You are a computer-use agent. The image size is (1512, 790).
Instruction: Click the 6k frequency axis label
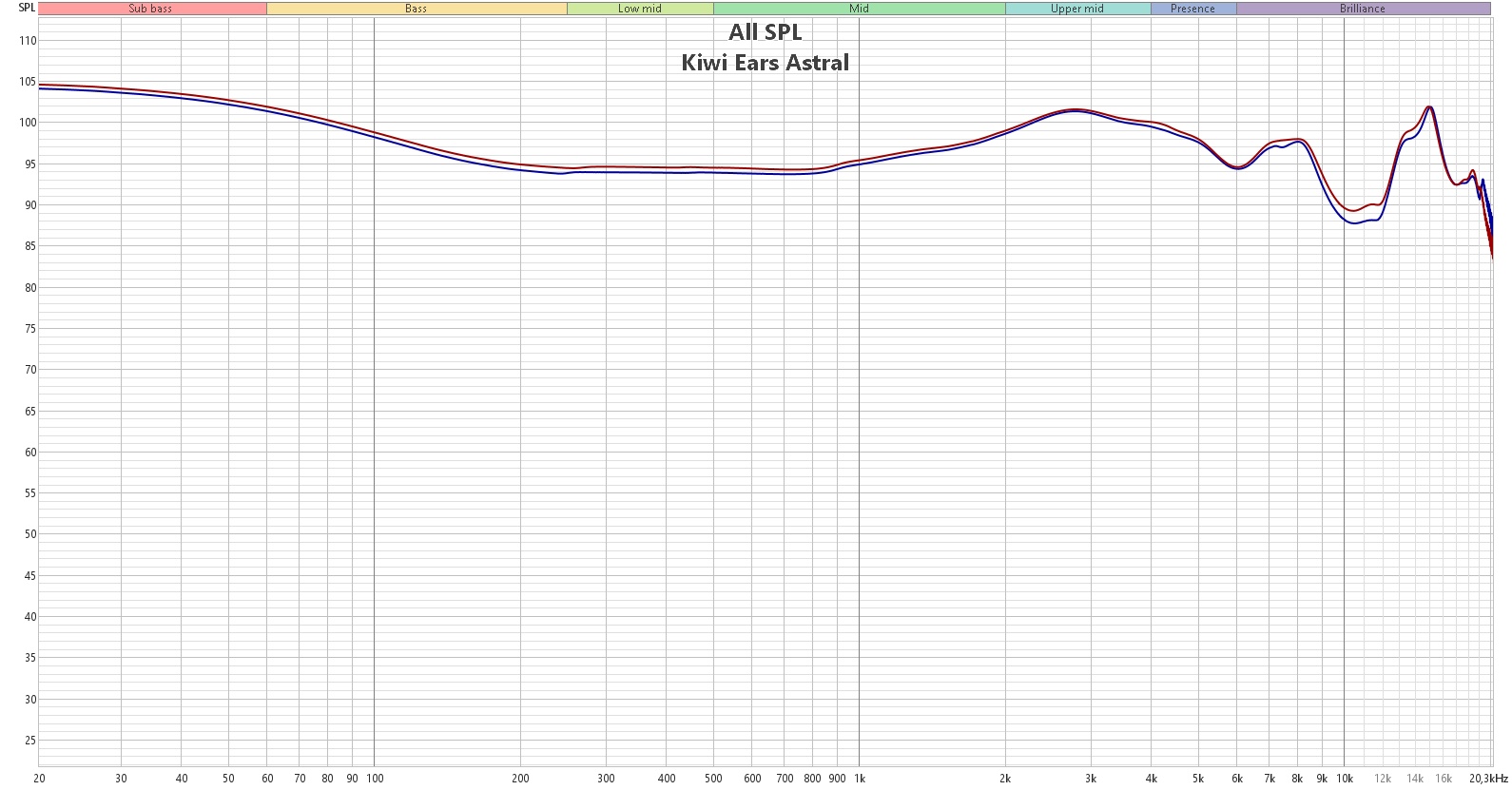[x=1237, y=779]
